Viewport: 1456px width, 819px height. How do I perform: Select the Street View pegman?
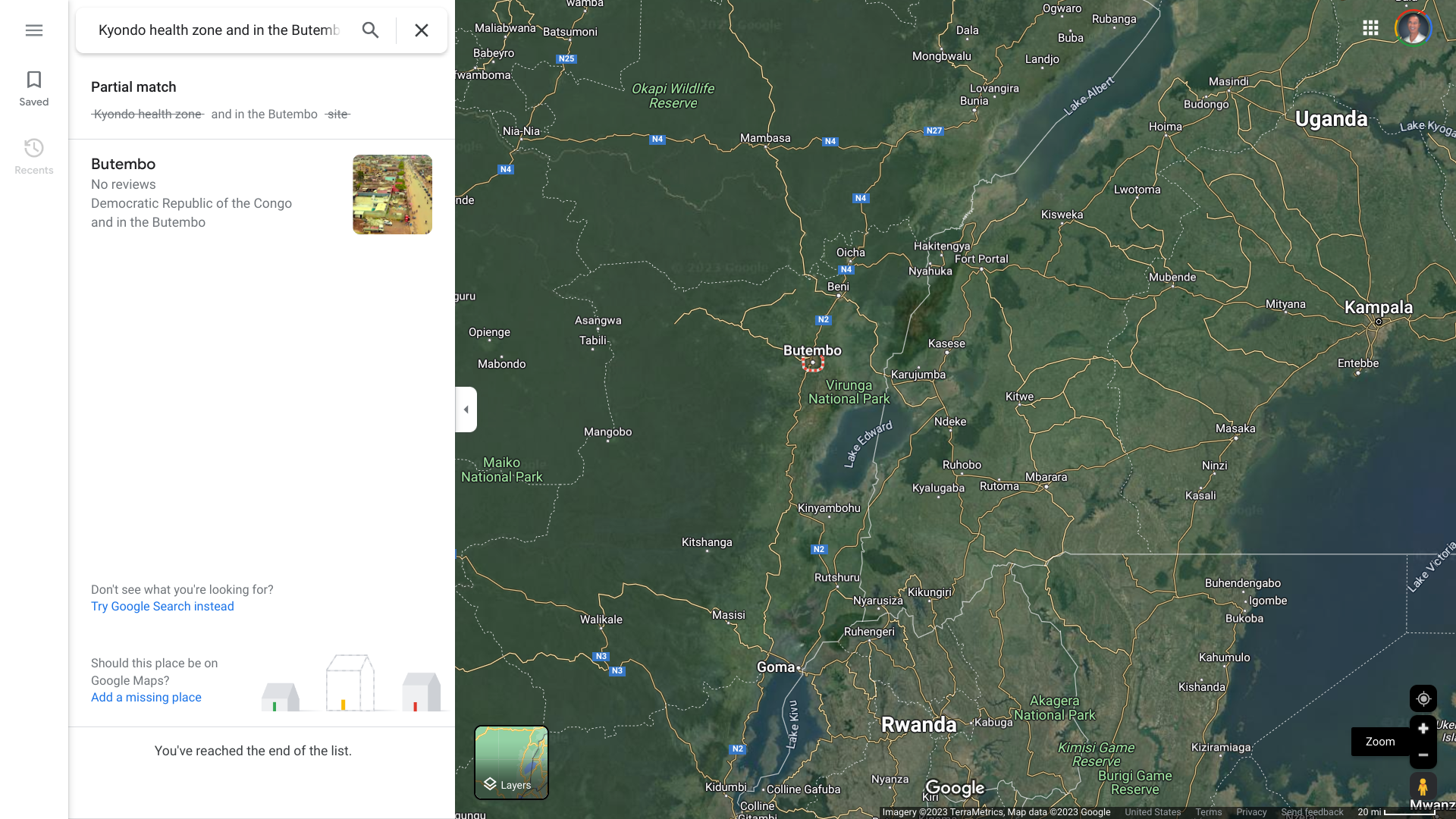[1423, 787]
